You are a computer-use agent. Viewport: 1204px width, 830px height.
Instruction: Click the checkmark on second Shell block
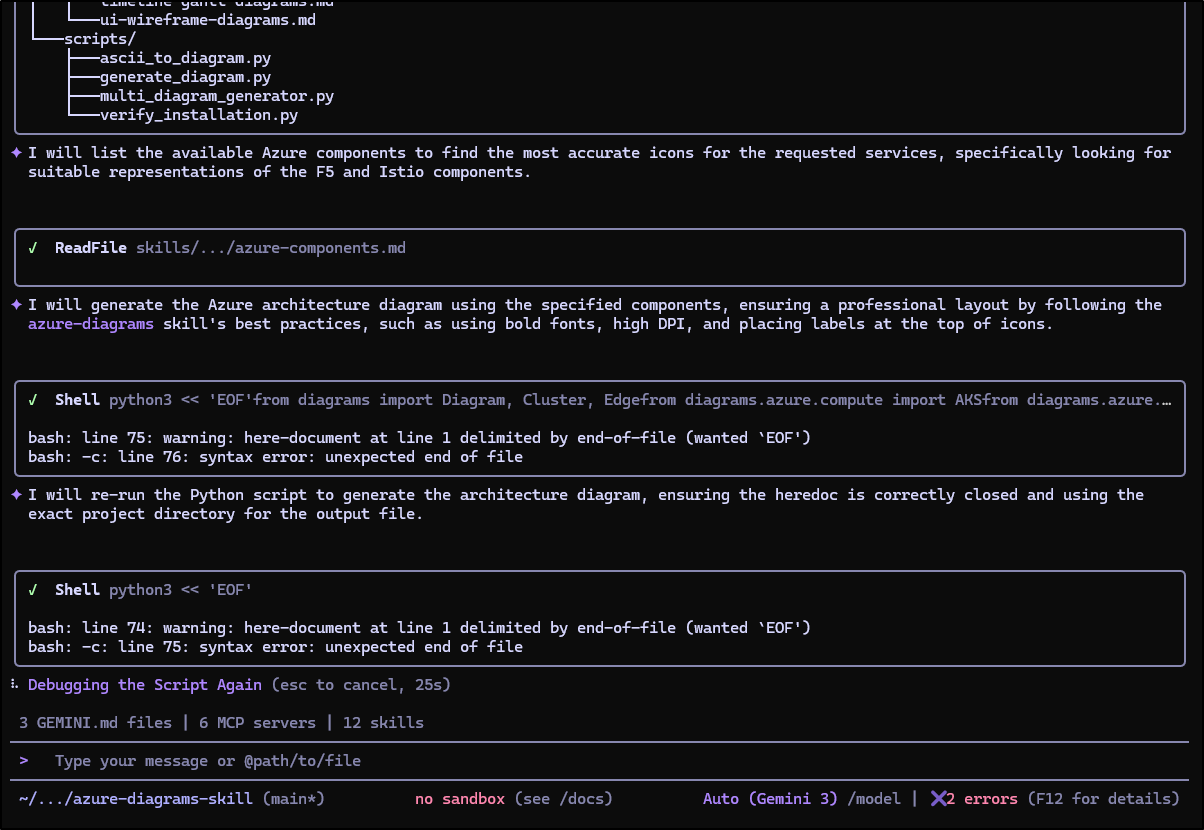pos(33,590)
